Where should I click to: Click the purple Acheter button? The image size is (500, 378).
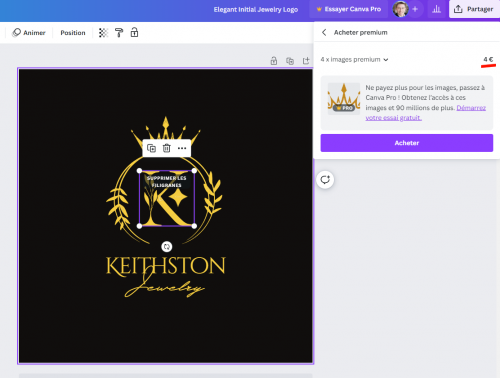[x=407, y=143]
